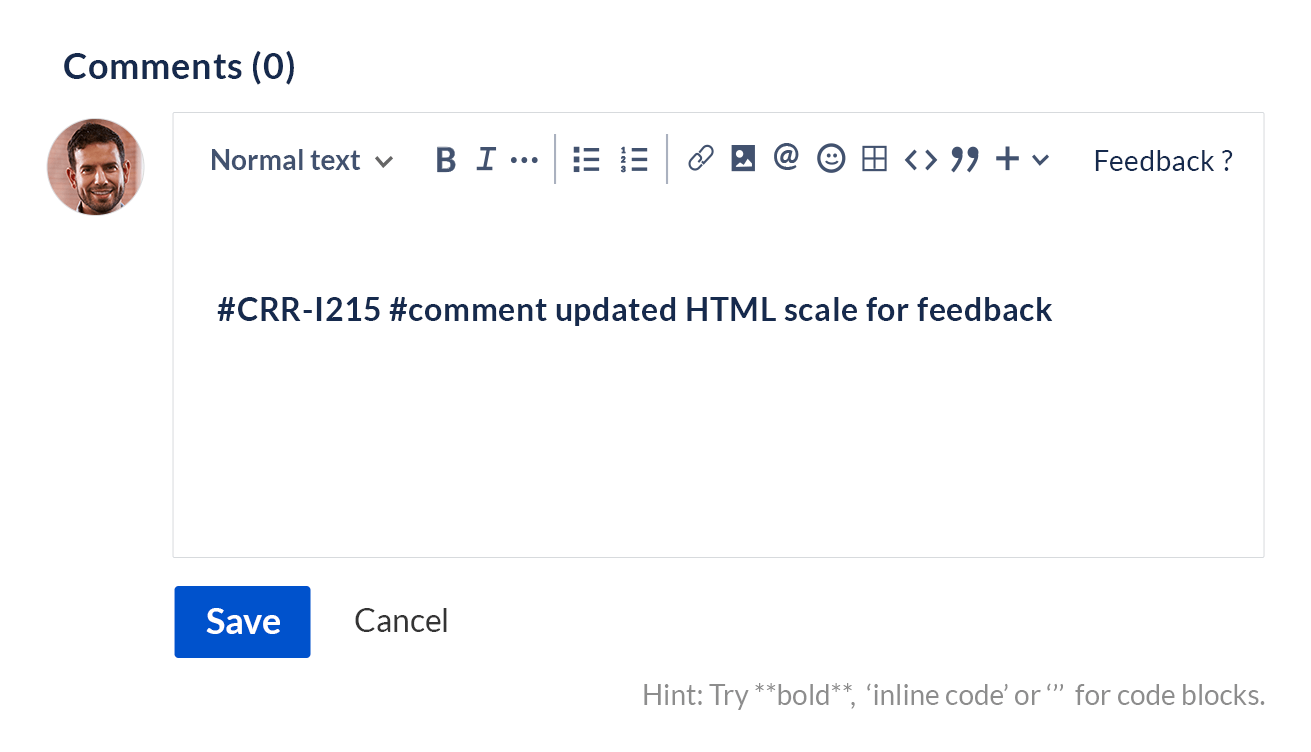Viewport: 1311px width, 752px height.
Task: Cancel the comment
Action: tap(401, 621)
